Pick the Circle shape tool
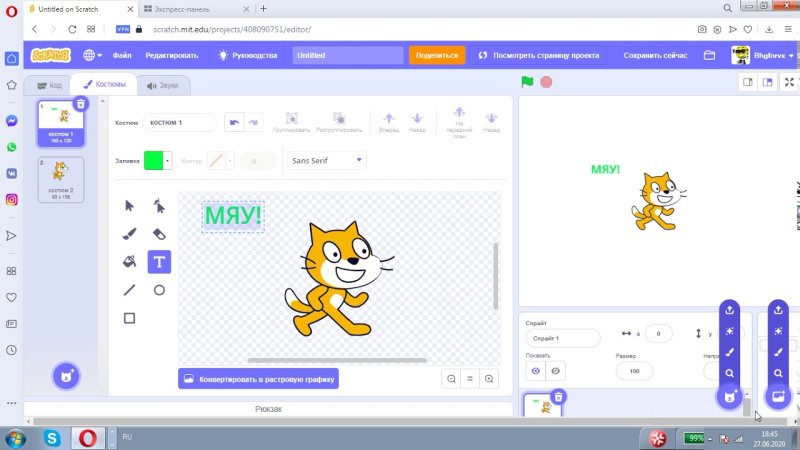Viewport: 800px width, 450px height. [x=159, y=290]
